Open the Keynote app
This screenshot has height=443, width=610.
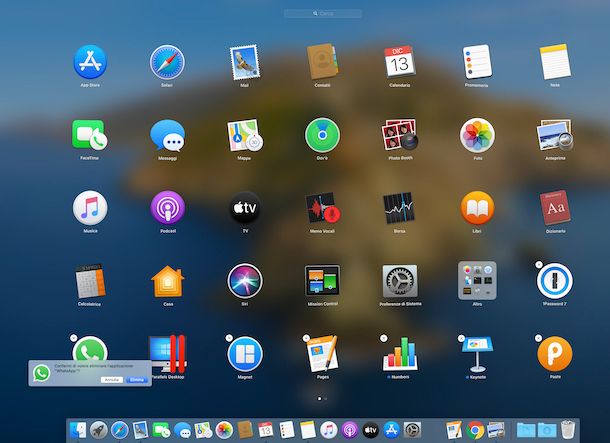coord(477,354)
